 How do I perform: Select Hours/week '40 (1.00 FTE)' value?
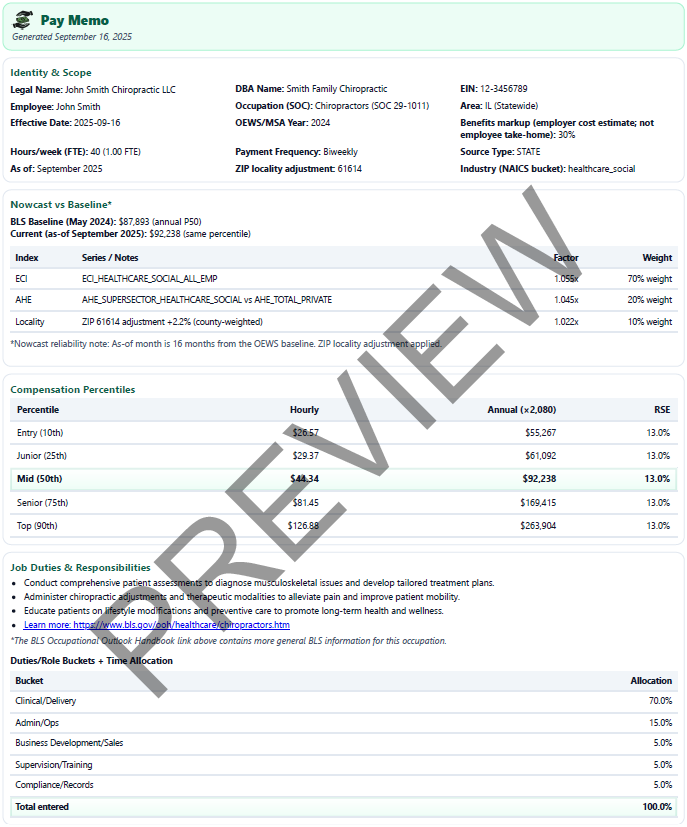115,152
